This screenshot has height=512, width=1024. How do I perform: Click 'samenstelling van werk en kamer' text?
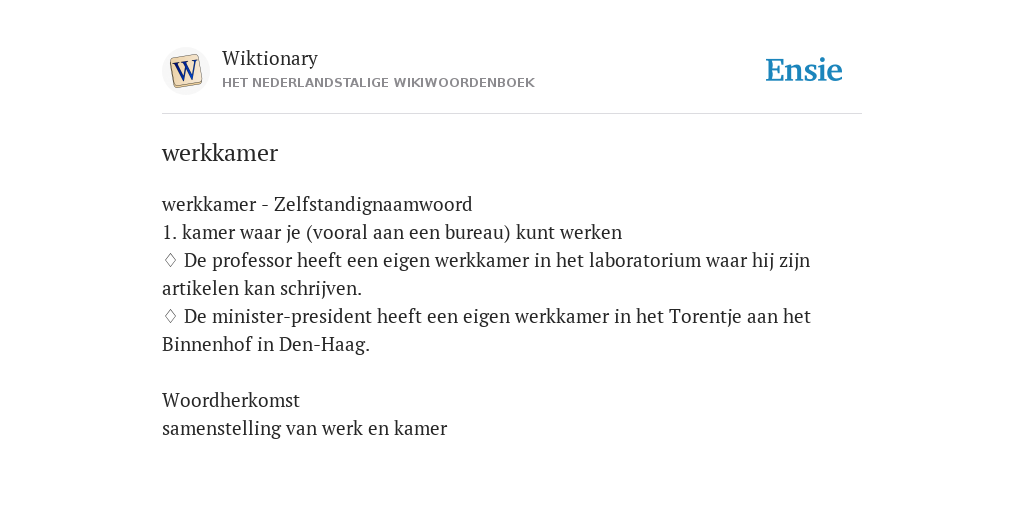304,428
